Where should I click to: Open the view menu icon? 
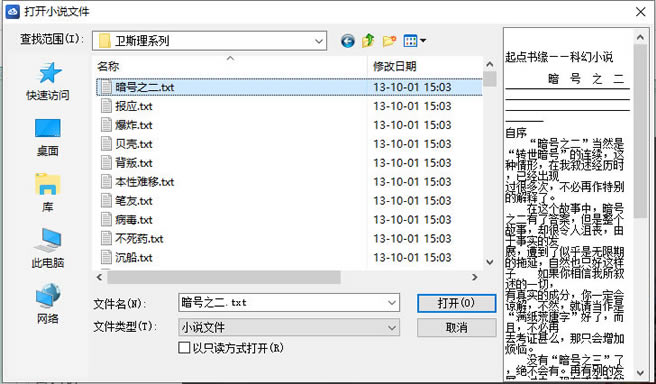[x=414, y=41]
